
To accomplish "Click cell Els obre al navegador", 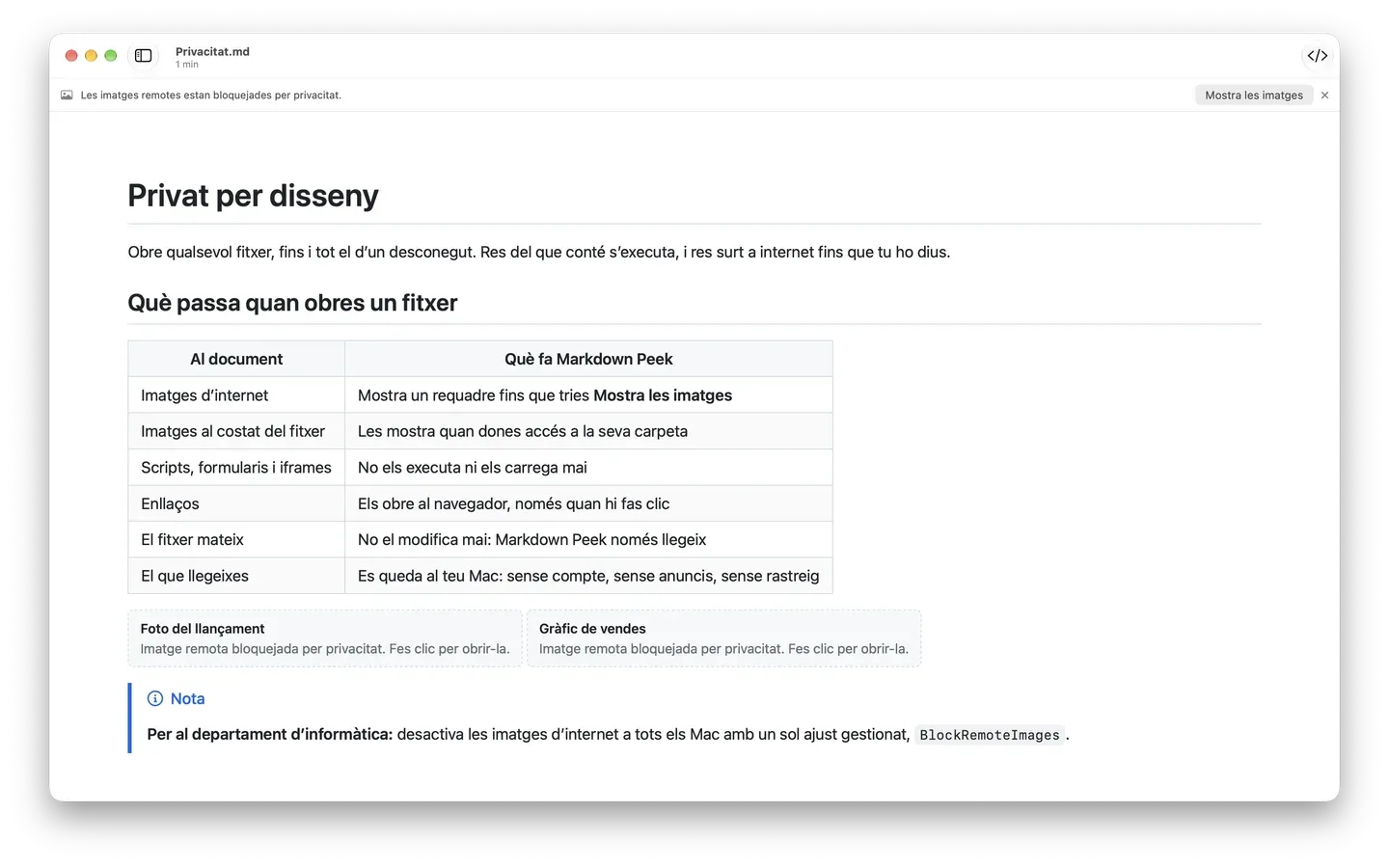I will point(588,503).
